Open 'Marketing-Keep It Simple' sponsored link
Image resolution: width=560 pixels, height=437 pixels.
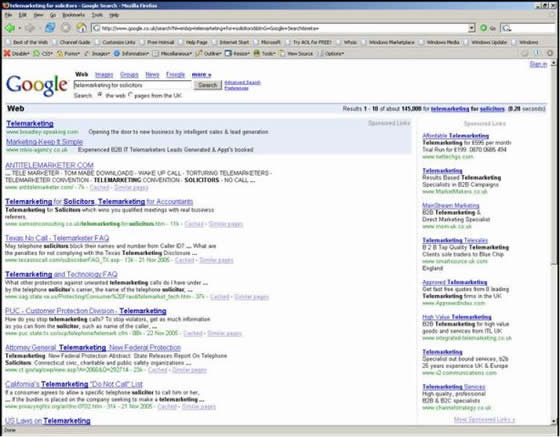coord(45,142)
